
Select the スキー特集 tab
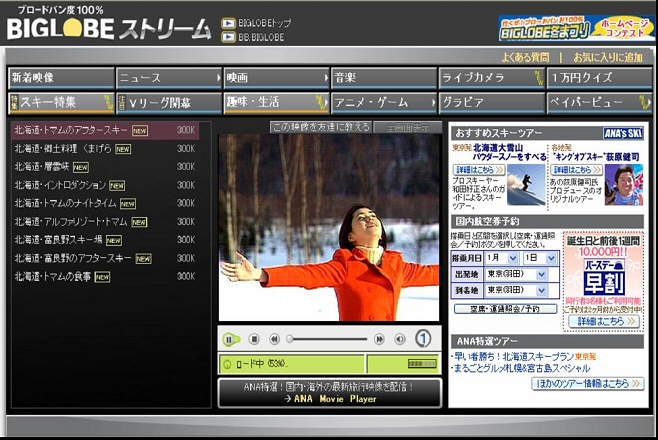click(61, 103)
